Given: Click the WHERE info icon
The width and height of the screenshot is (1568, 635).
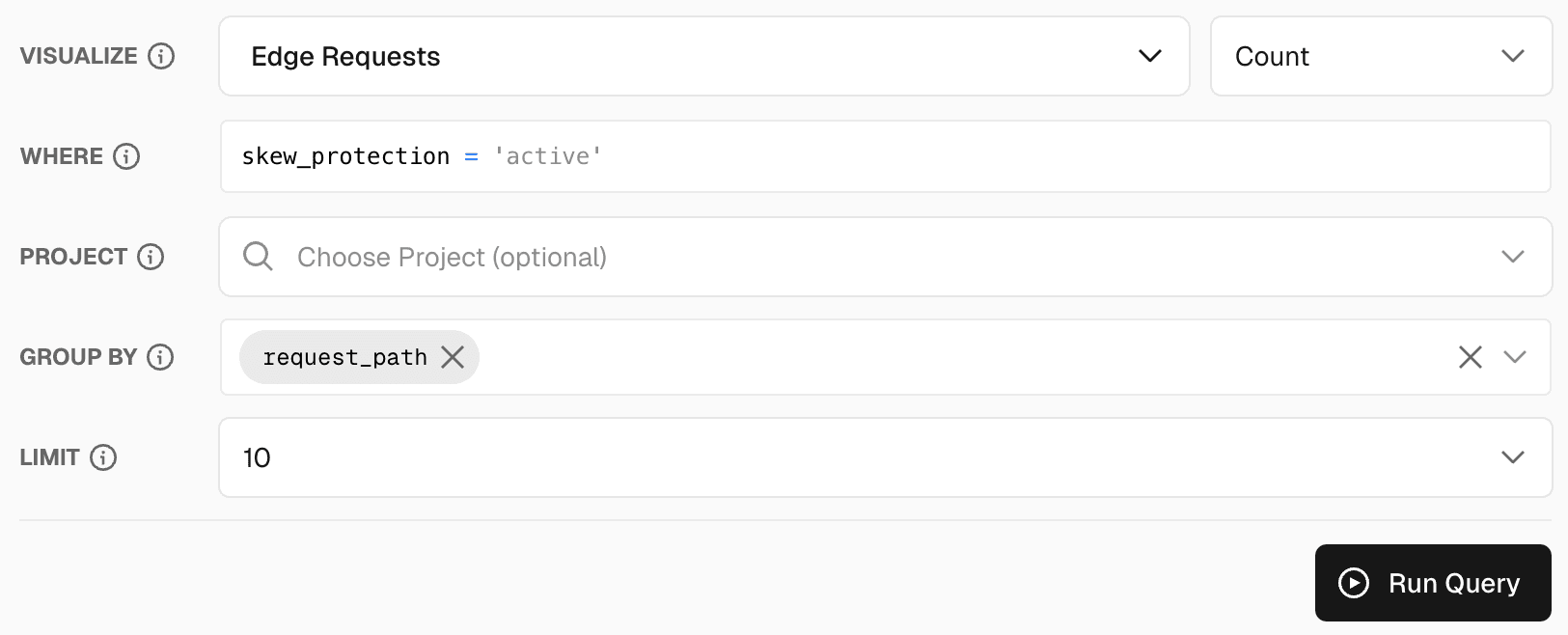Looking at the screenshot, I should (126, 156).
